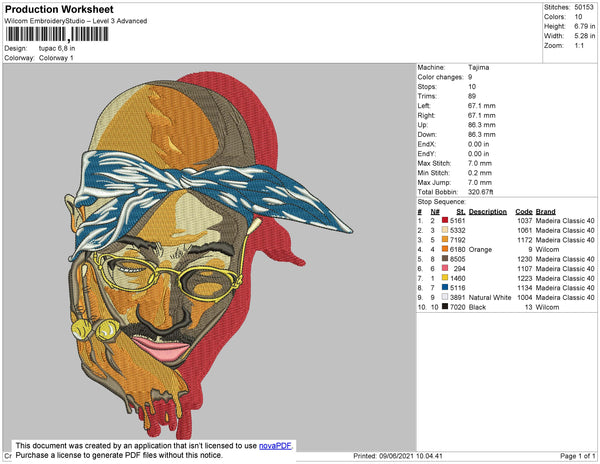Click the Description column header
Screen dimensions: 600x464
(488, 212)
